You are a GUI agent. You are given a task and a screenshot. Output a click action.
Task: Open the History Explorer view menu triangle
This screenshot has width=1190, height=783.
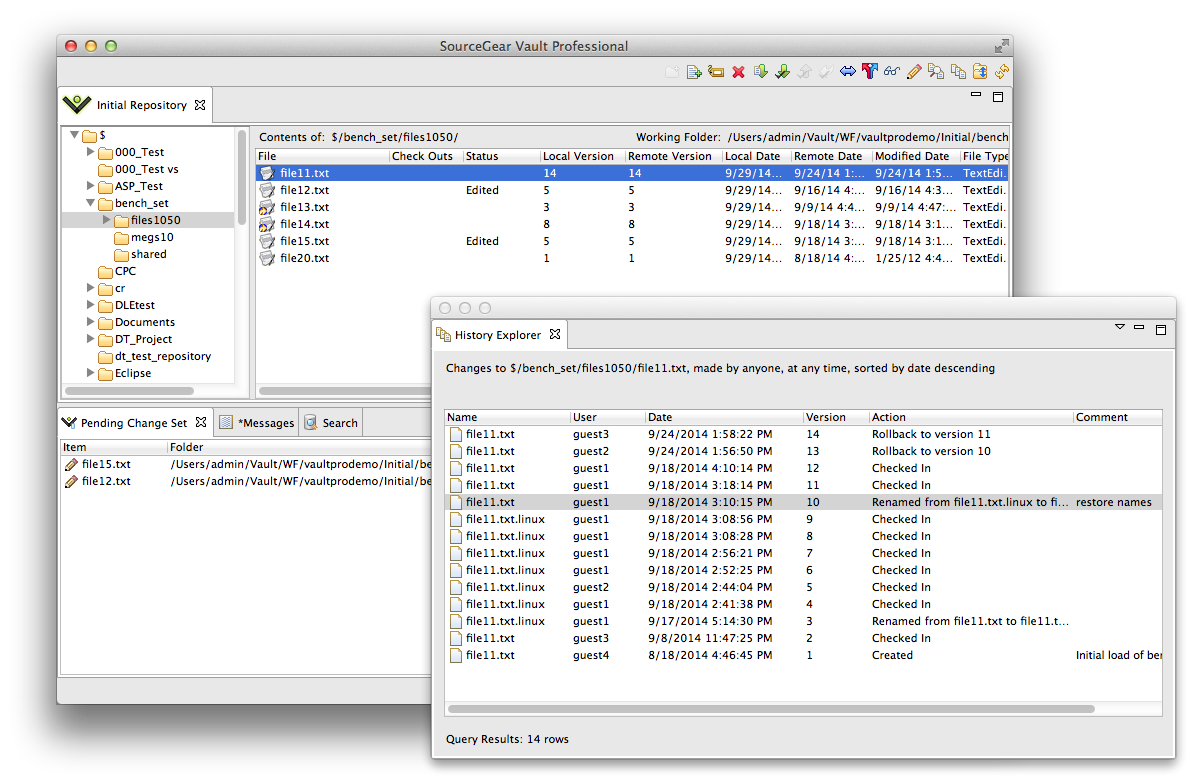tap(1120, 328)
